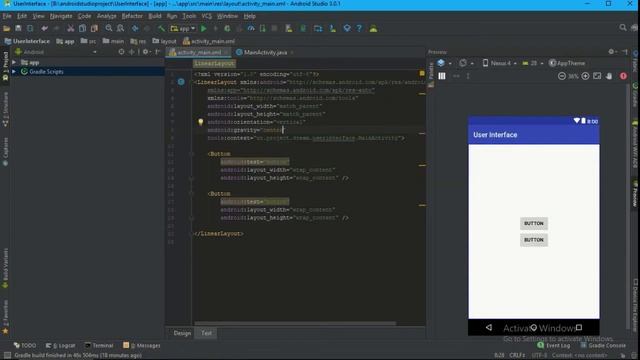Click the Replace toolbar icon
This screenshot has width=640, height=360.
coord(120,29)
